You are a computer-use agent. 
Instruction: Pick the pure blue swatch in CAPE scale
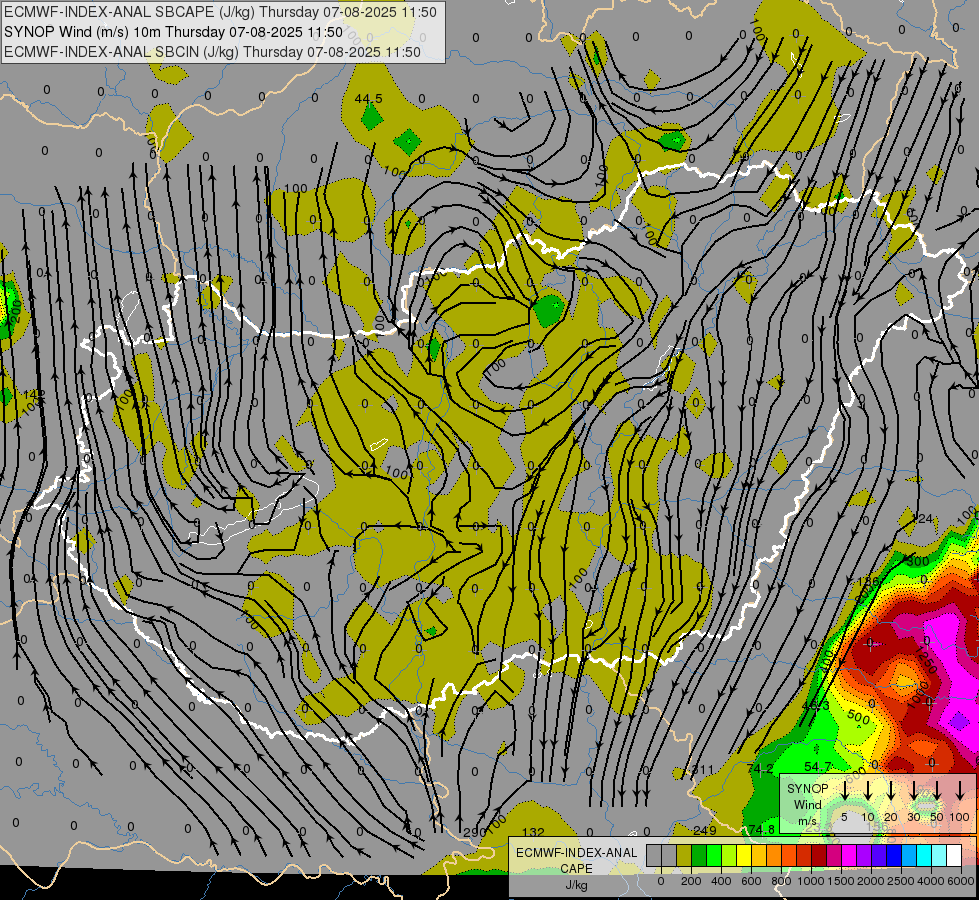click(x=894, y=855)
